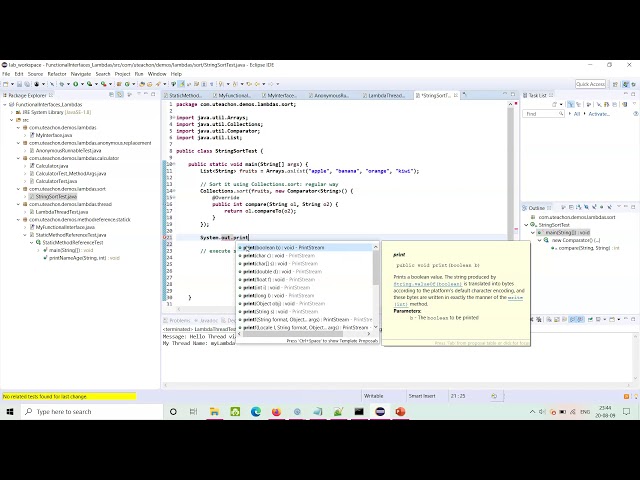Click Collapse All in Package Explorer
640x480 pixels.
coord(111,95)
